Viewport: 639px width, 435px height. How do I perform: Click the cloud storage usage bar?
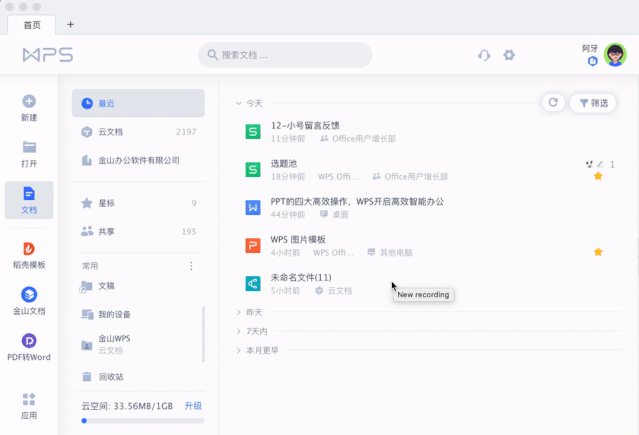click(142, 420)
